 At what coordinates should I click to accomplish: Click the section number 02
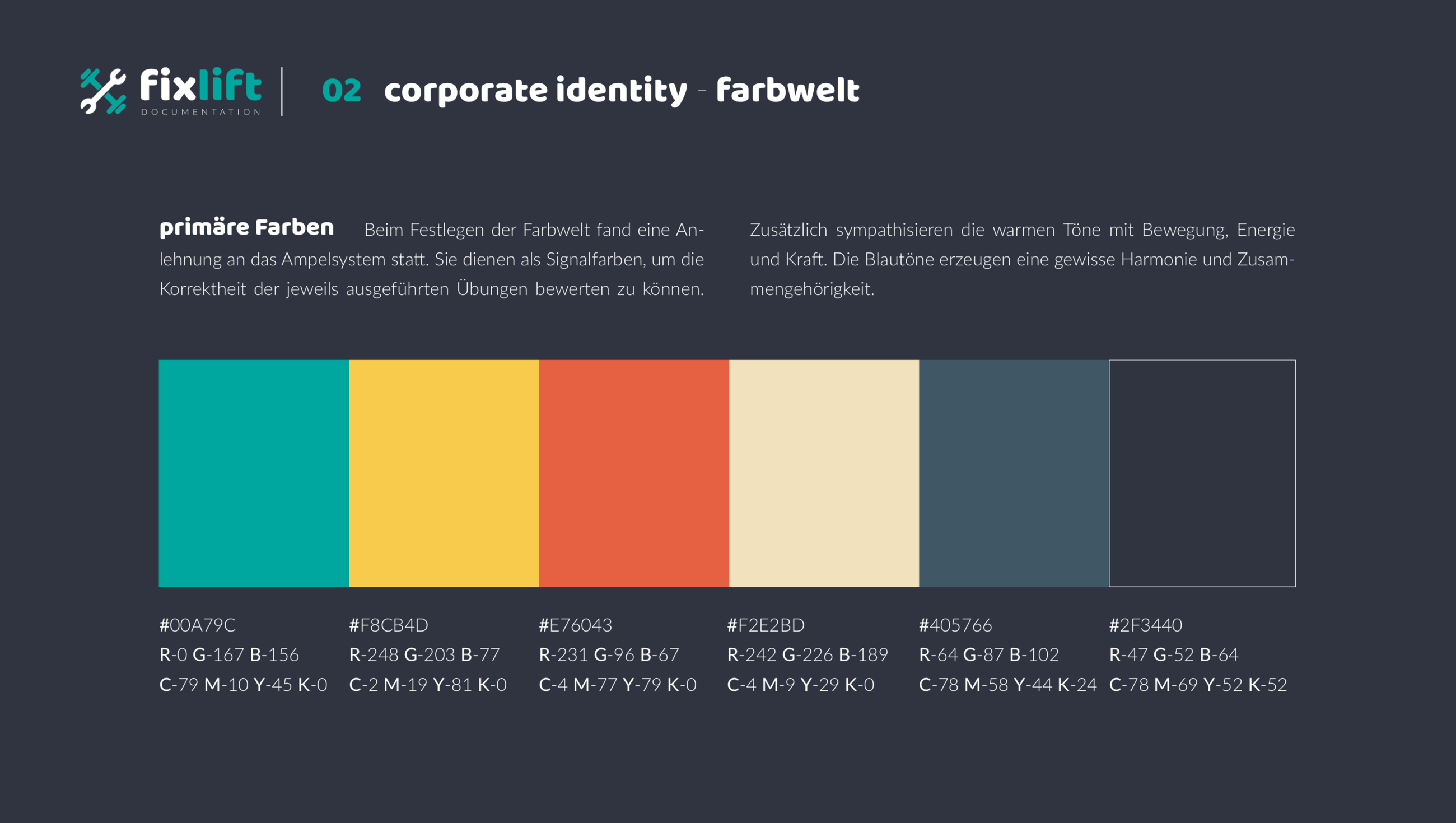pyautogui.click(x=342, y=91)
